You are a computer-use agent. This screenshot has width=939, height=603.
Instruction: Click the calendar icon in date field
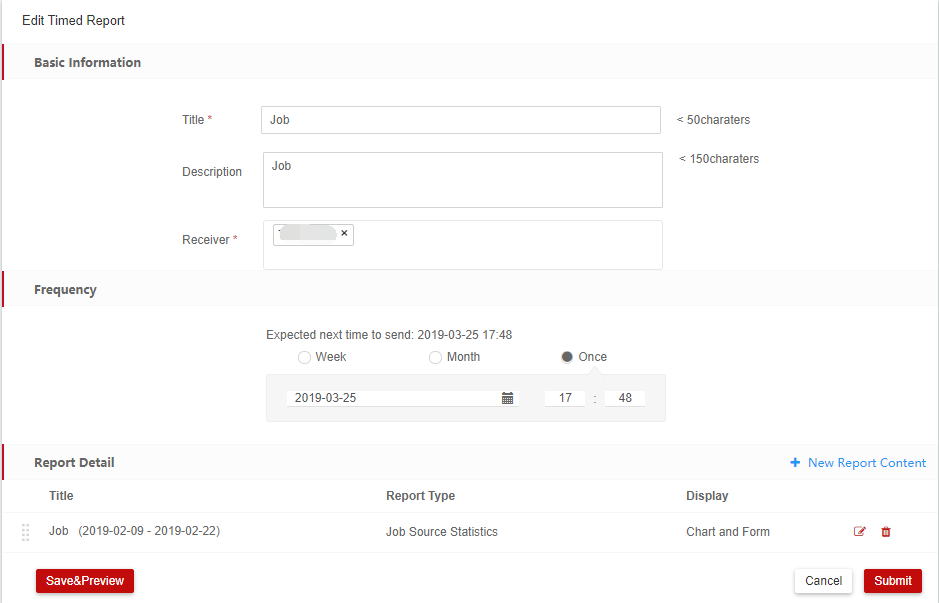pos(507,398)
